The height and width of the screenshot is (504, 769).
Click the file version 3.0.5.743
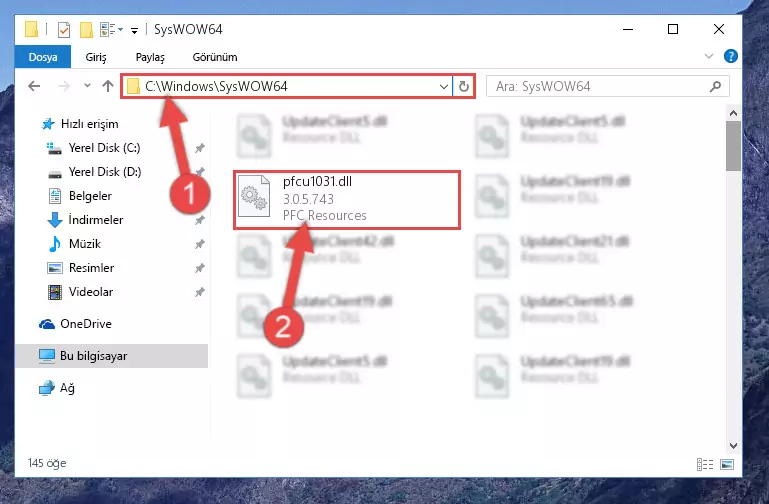pos(308,199)
